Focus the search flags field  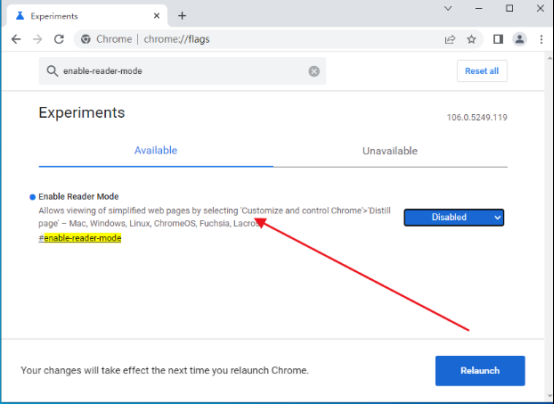182,71
